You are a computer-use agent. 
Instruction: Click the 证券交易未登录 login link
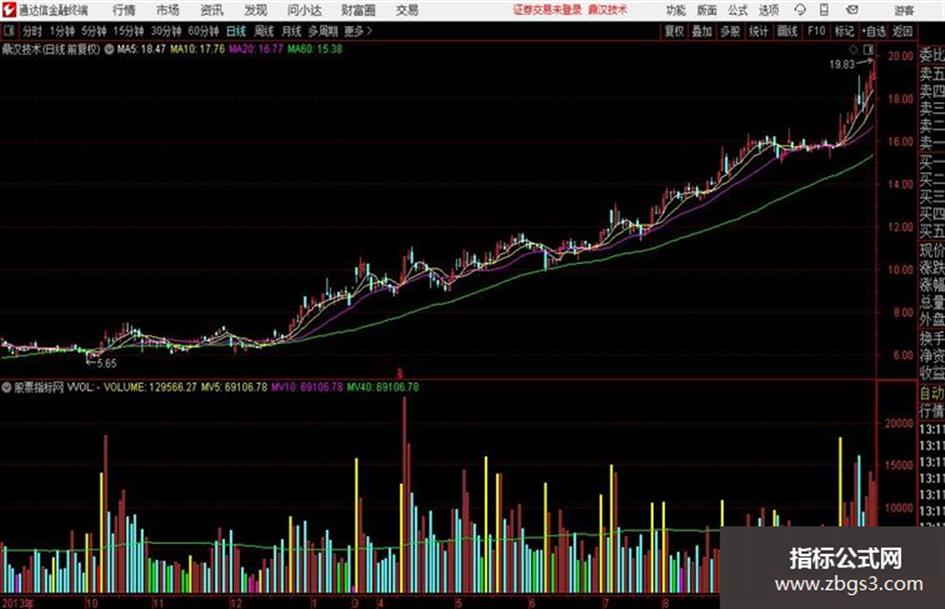tap(547, 10)
